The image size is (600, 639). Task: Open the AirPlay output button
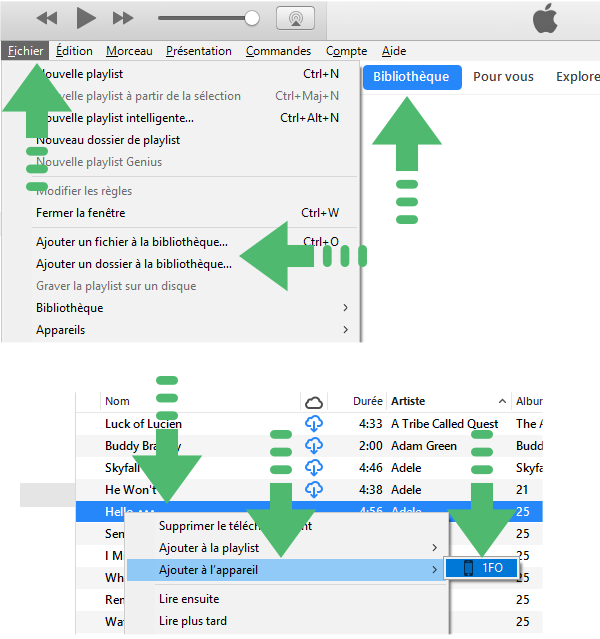296,18
